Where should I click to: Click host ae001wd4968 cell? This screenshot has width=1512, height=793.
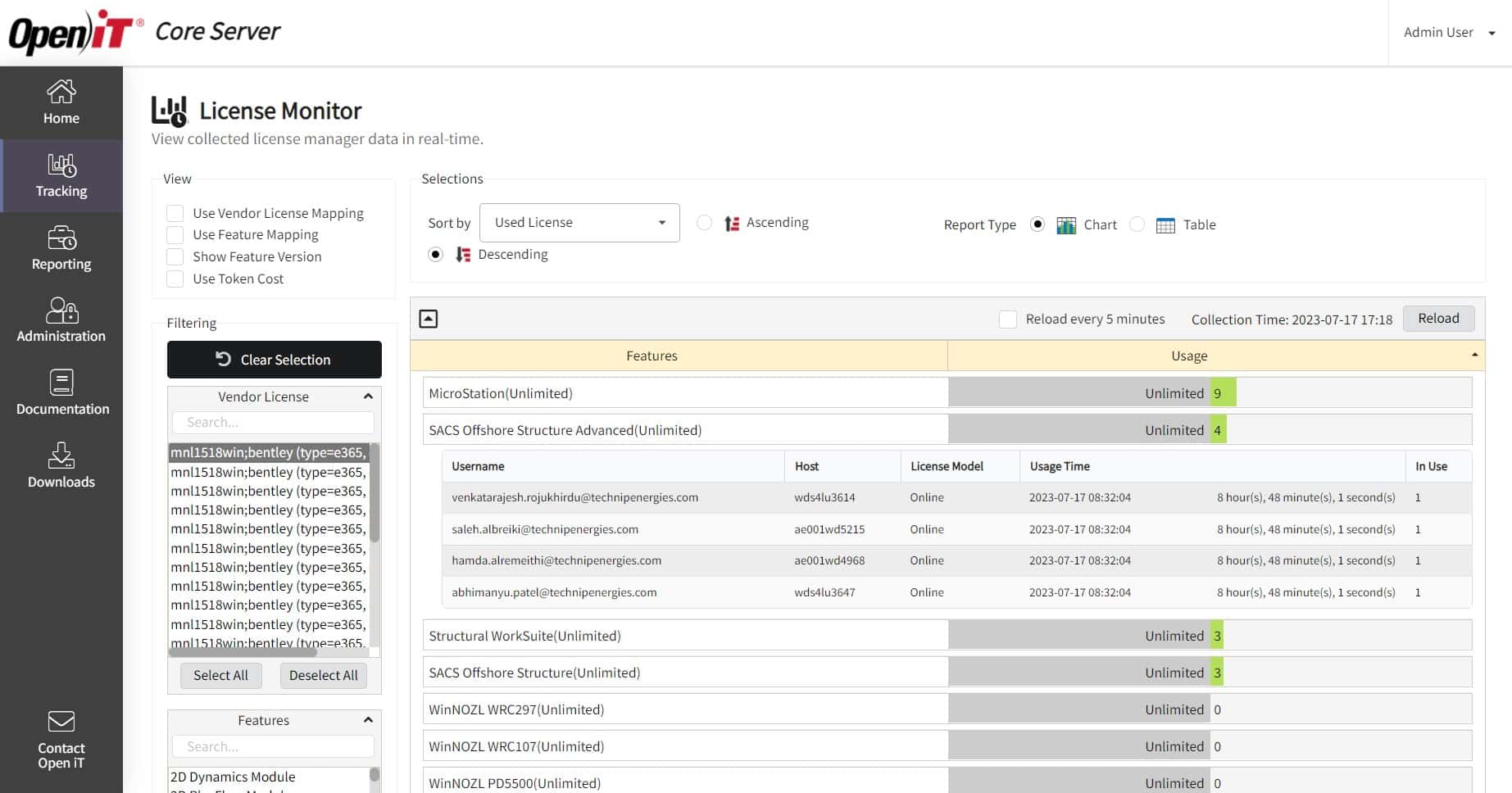click(x=829, y=560)
